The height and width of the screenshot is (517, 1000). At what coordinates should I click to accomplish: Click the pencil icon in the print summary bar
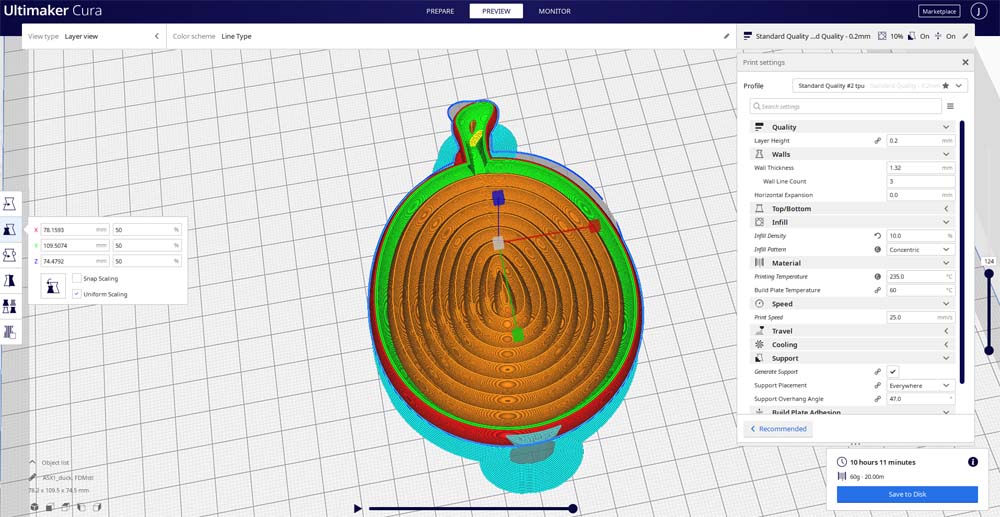click(965, 36)
